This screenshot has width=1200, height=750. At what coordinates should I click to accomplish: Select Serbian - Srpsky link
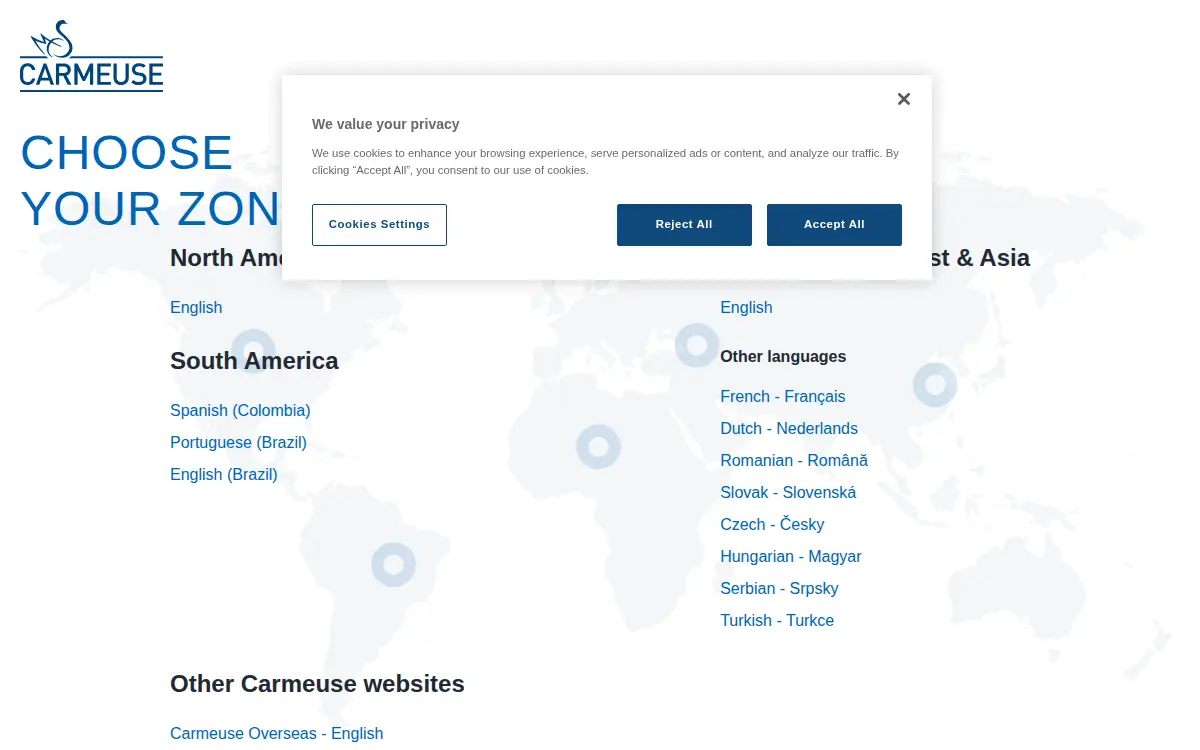pos(779,589)
